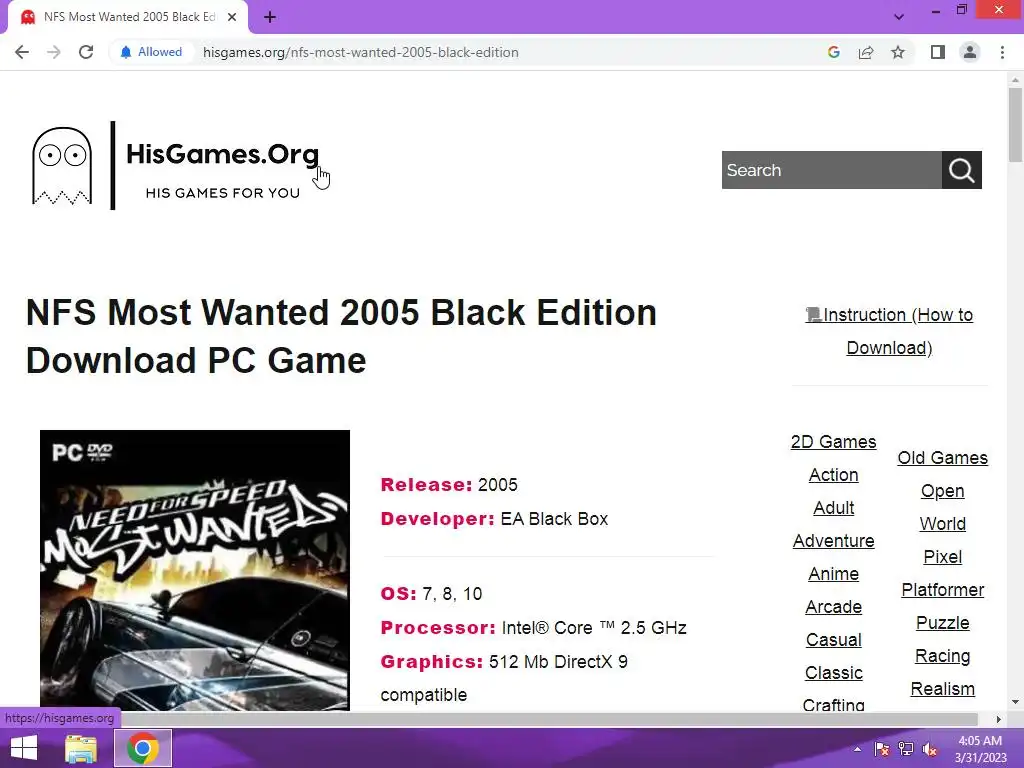Open a new tab with plus button
Screen dimensions: 1024x768
pyautogui.click(x=270, y=17)
